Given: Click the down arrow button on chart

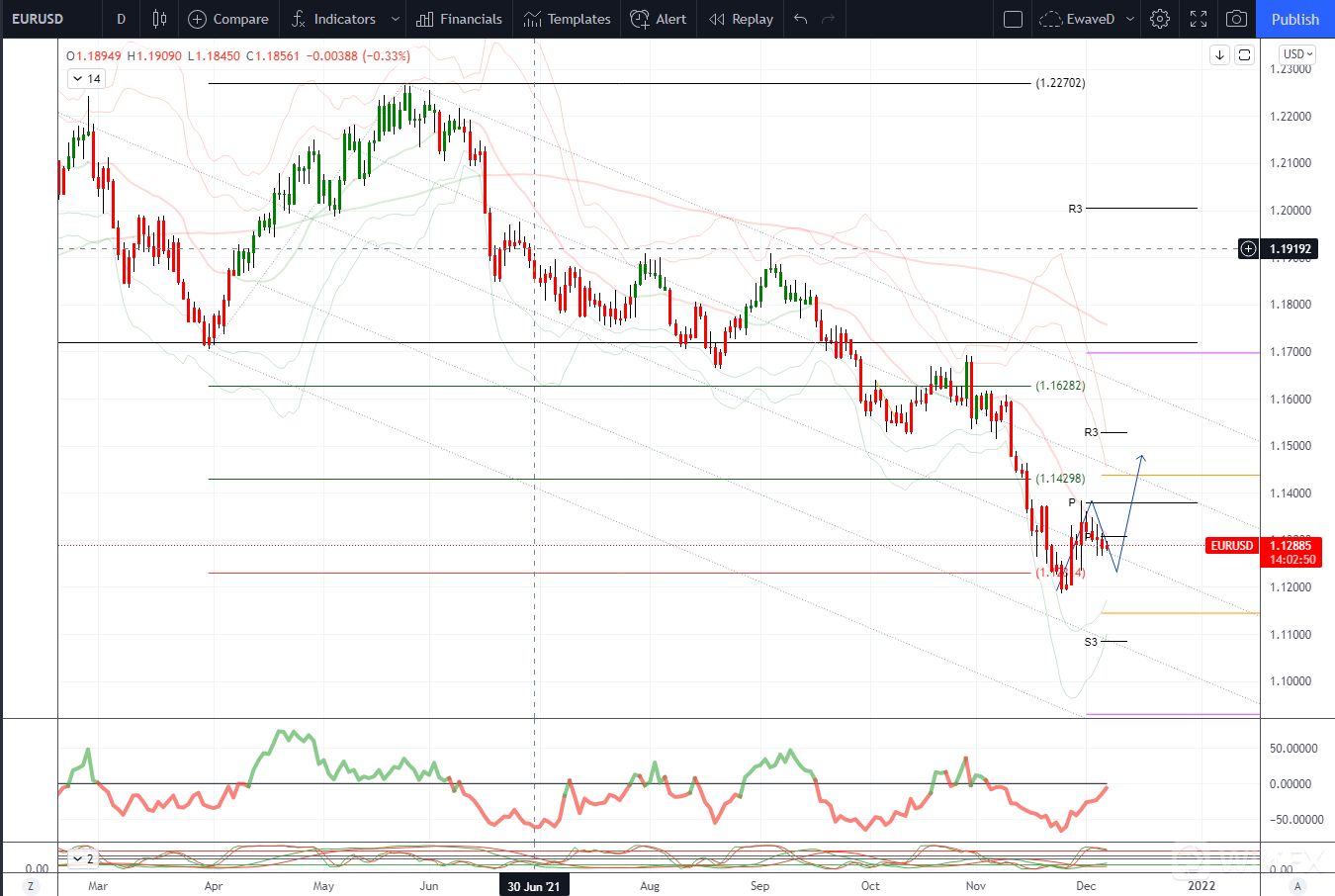Looking at the screenshot, I should point(1219,55).
